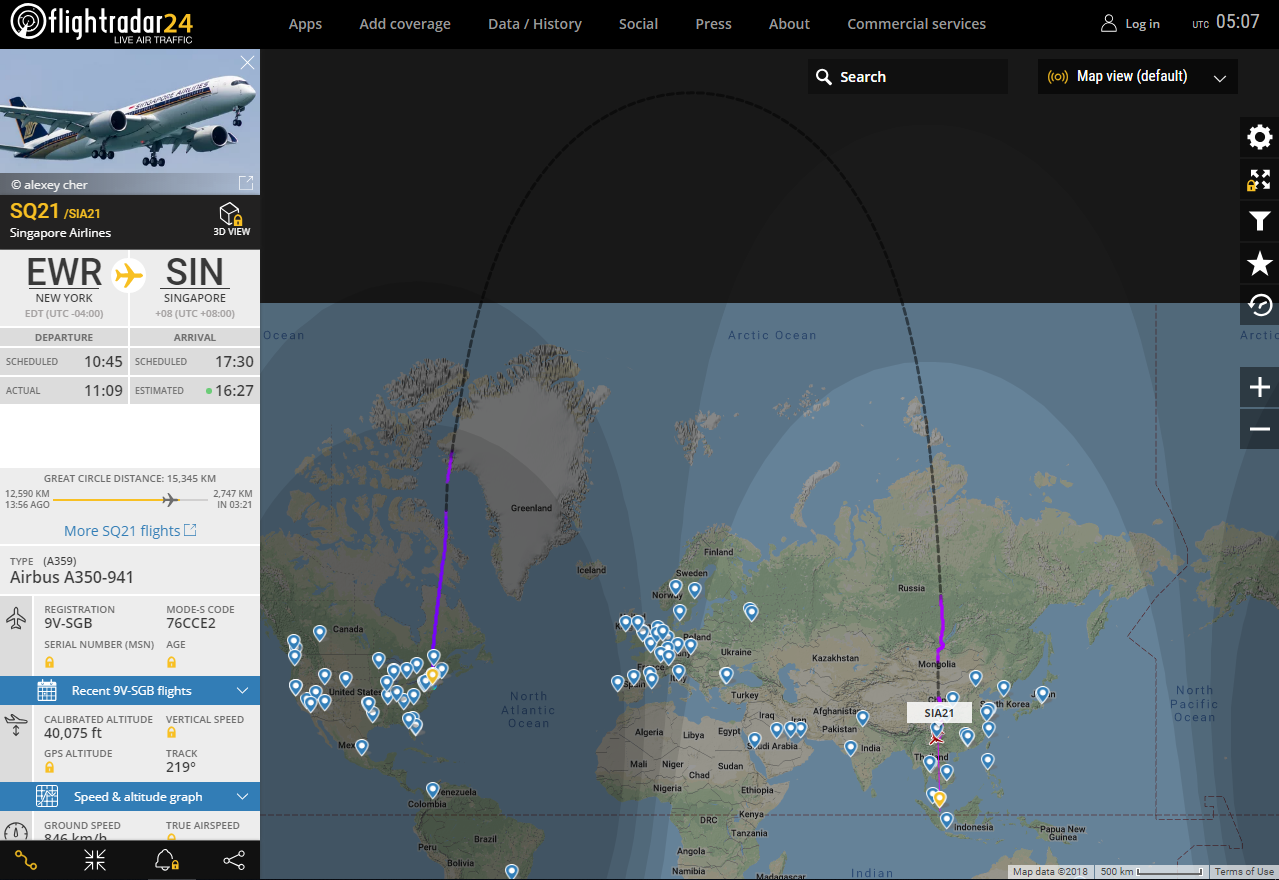
Task: Open the Data / History menu
Action: point(534,24)
